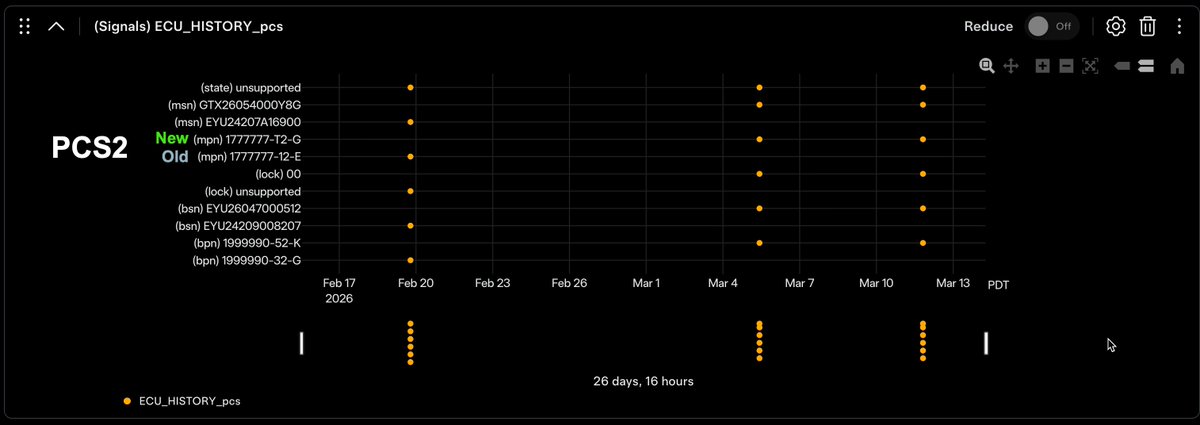
Task: Click the left range slider handle
Action: pyautogui.click(x=301, y=343)
